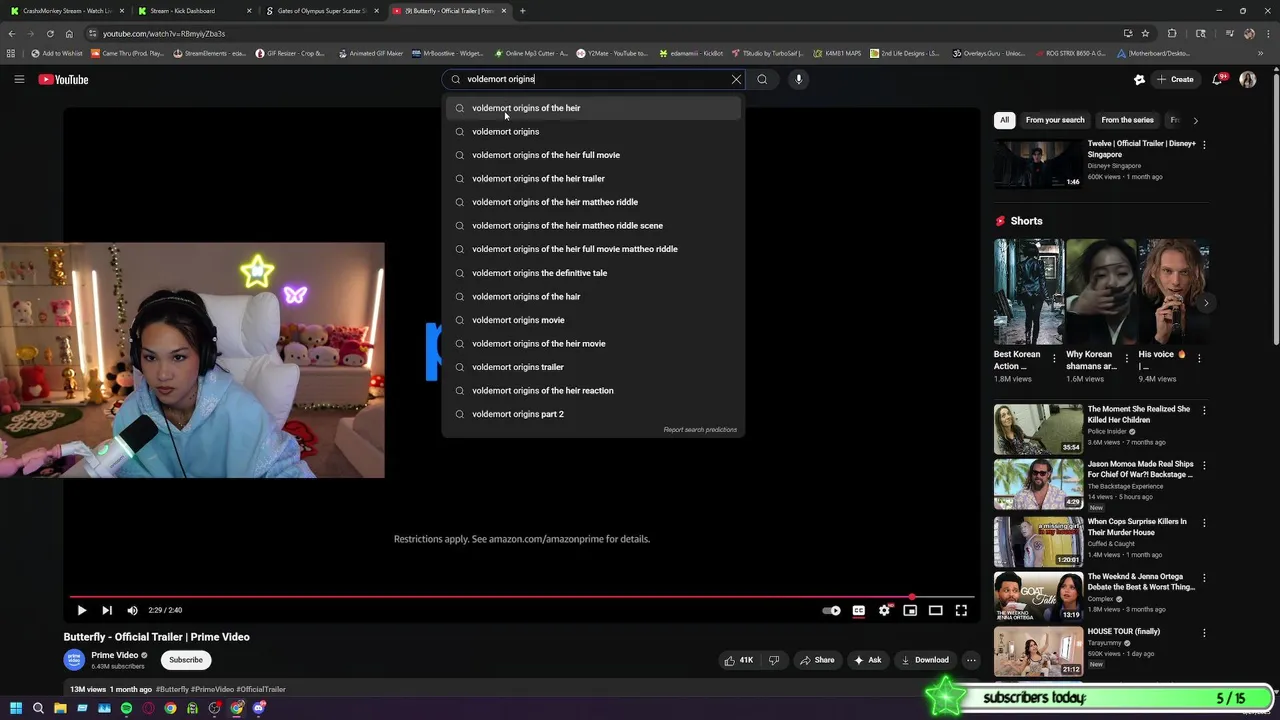Pick the 'voldemort origins movie' suggestion

click(x=592, y=320)
